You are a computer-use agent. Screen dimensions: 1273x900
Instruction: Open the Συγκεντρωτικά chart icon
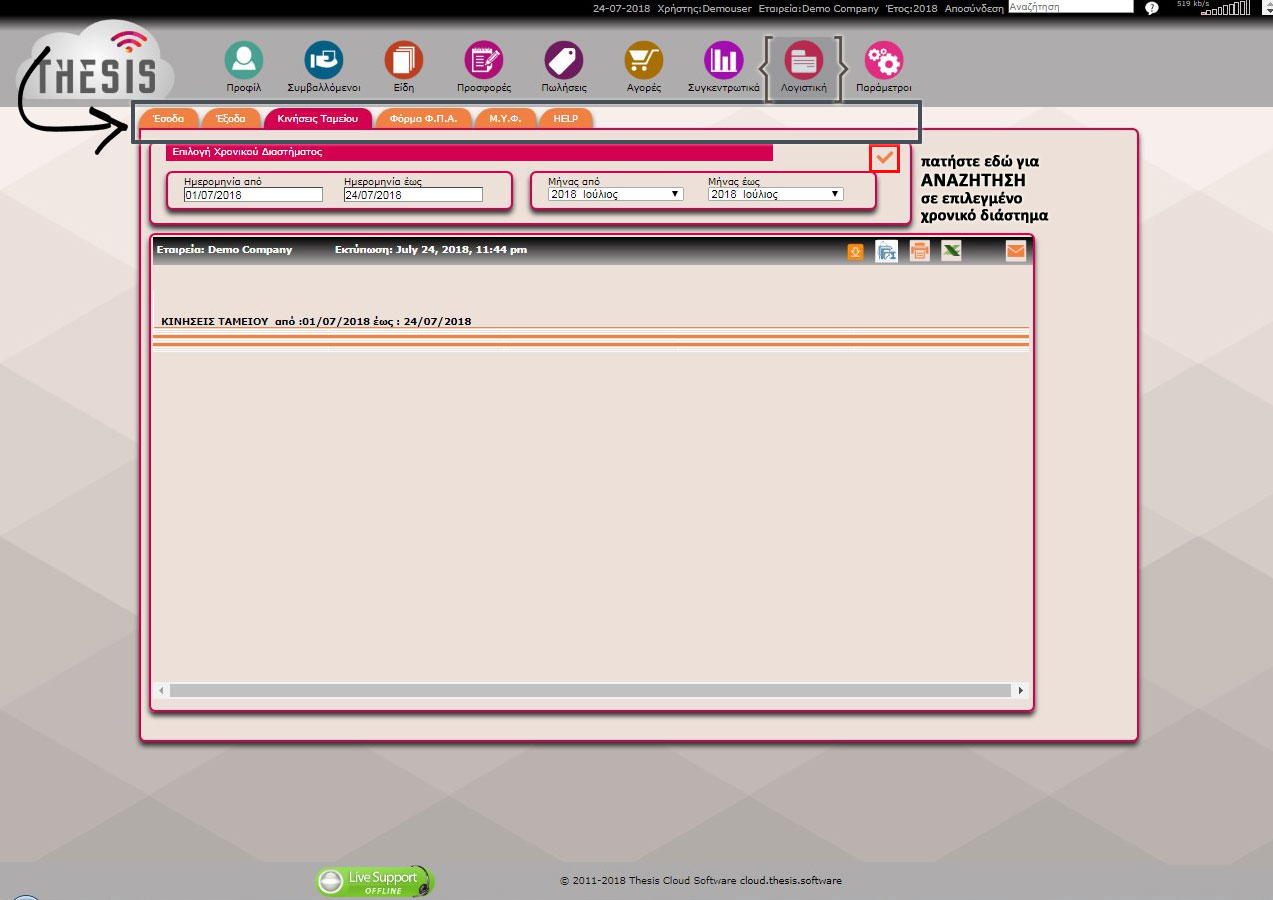tap(723, 61)
